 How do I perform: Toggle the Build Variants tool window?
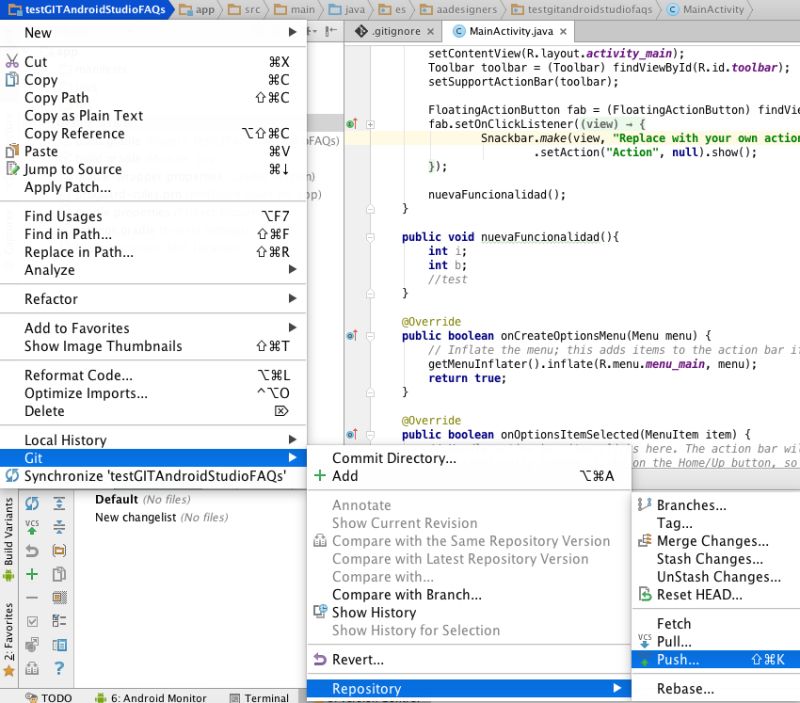[x=9, y=539]
